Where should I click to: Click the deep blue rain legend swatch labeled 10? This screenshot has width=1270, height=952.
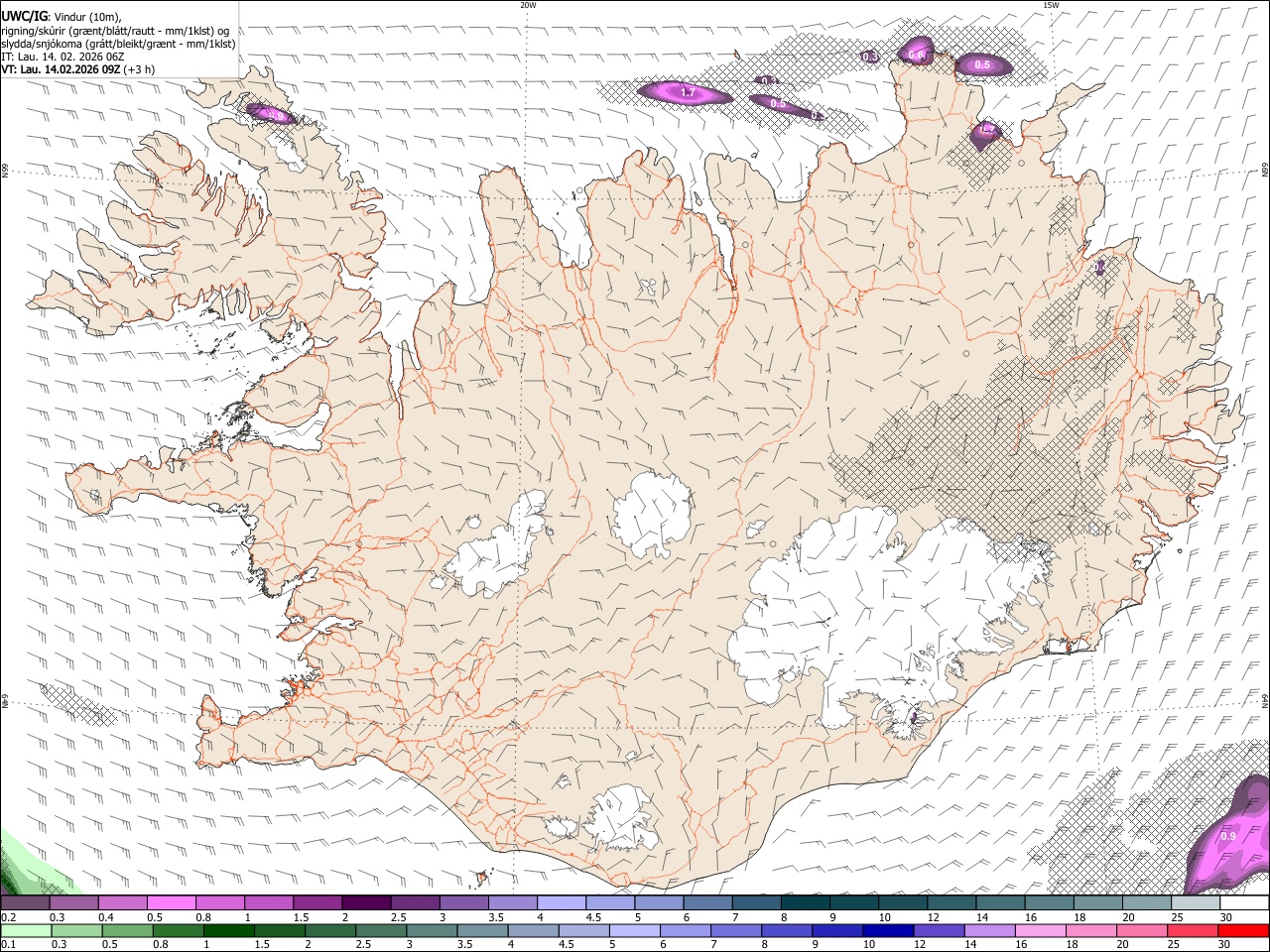(886, 931)
